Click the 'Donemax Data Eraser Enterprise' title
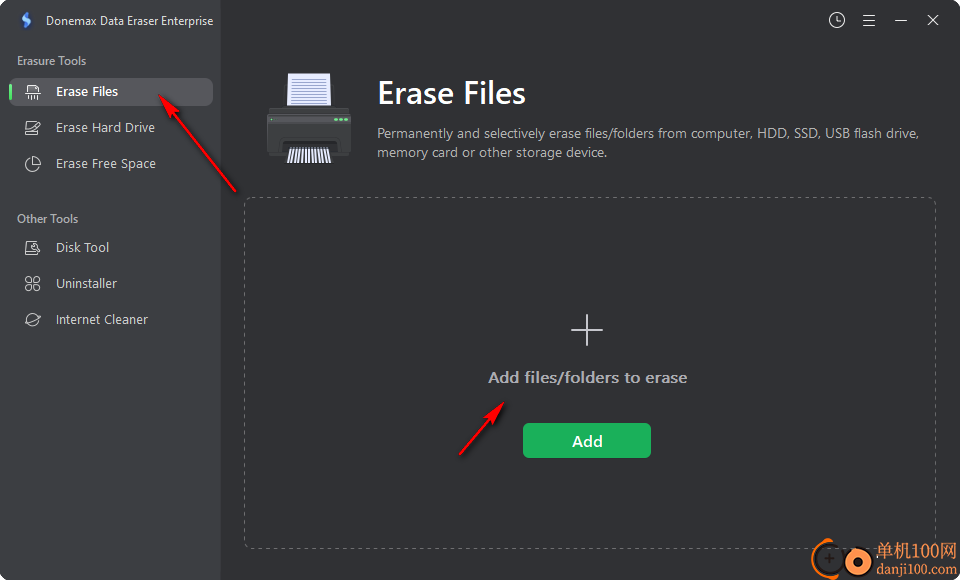 coord(129,21)
